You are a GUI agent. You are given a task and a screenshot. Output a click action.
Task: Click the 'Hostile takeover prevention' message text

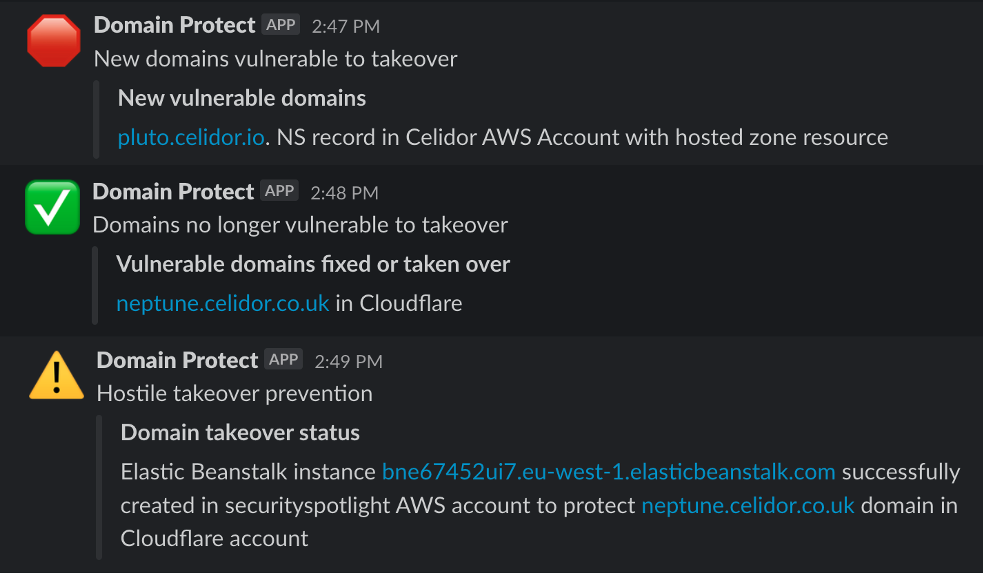click(x=234, y=394)
